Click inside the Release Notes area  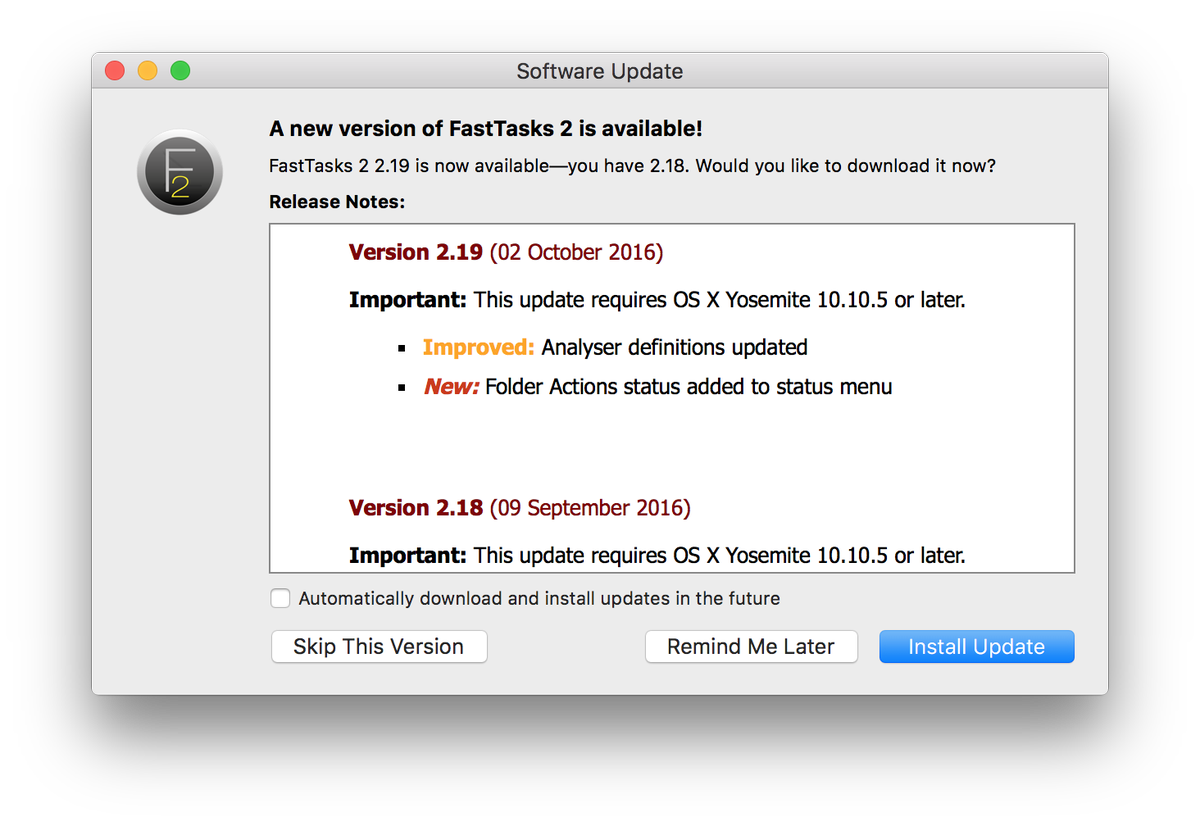(x=672, y=440)
